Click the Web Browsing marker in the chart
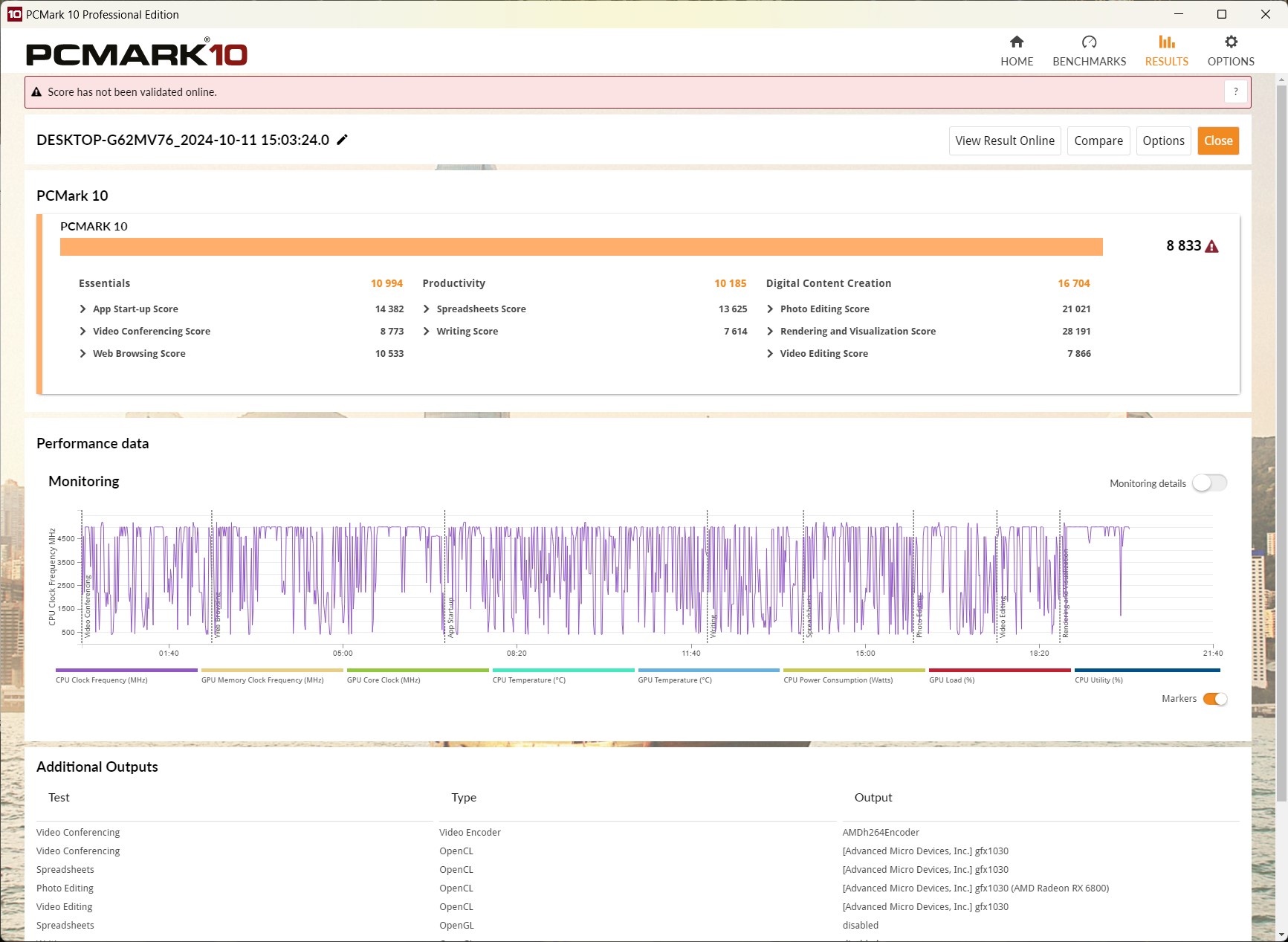Screen dimensions: 1288x942 [x=217, y=615]
